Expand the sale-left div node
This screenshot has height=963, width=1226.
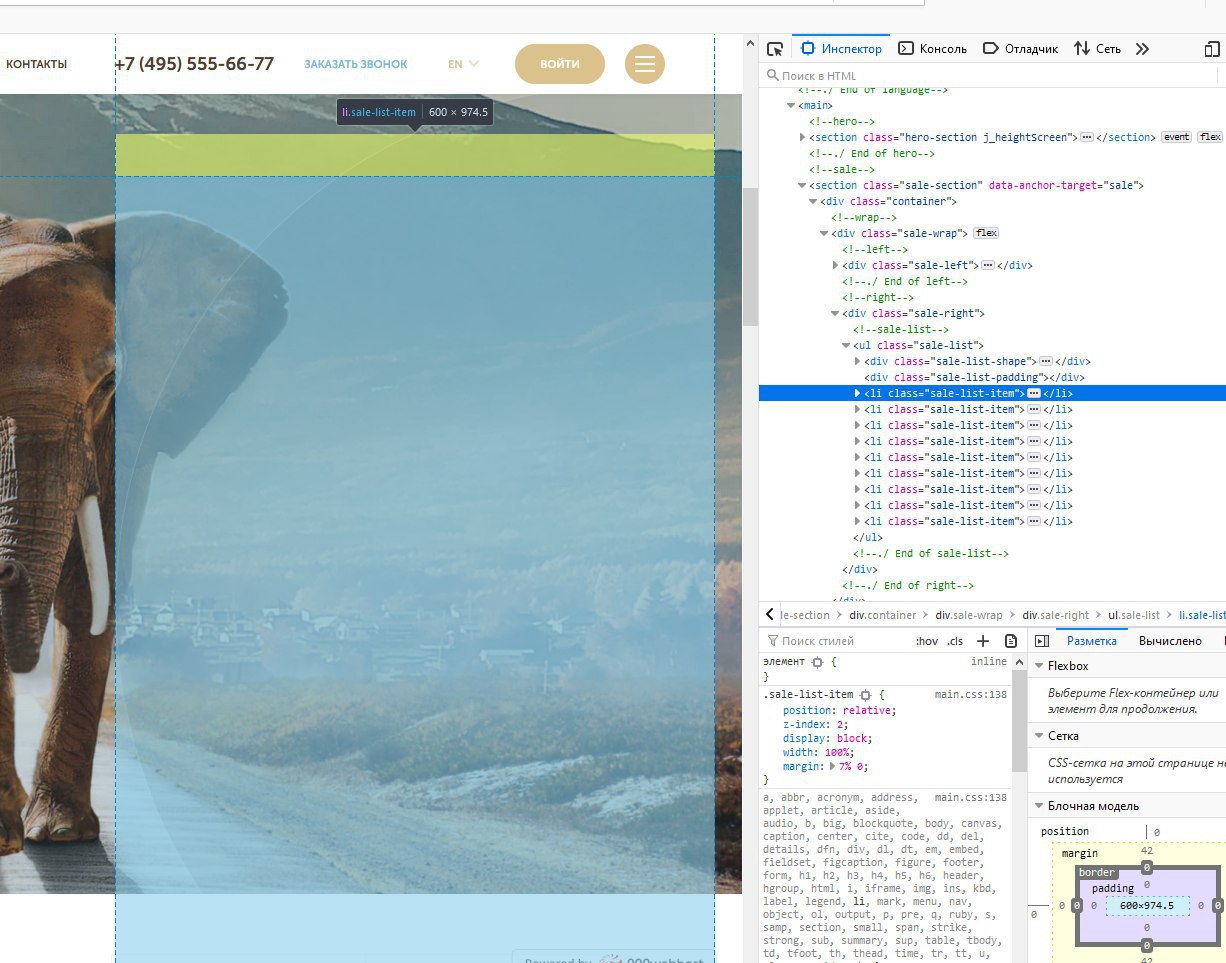[835, 265]
